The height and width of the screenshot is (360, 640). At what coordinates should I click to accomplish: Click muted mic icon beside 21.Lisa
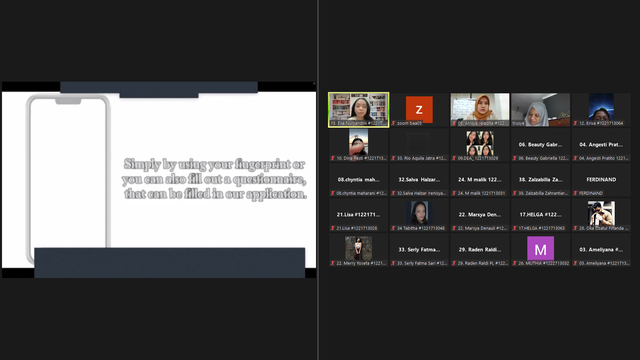[333, 228]
